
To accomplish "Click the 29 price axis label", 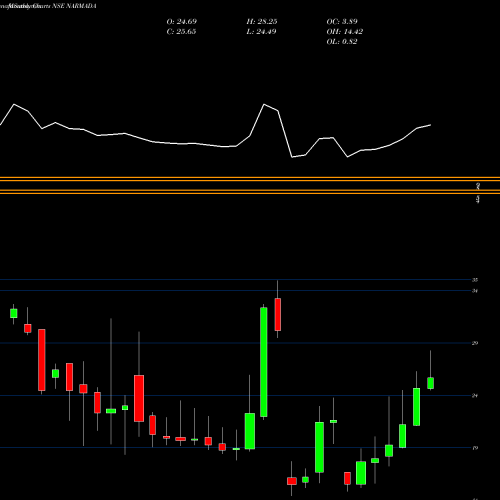I will [x=475, y=343].
